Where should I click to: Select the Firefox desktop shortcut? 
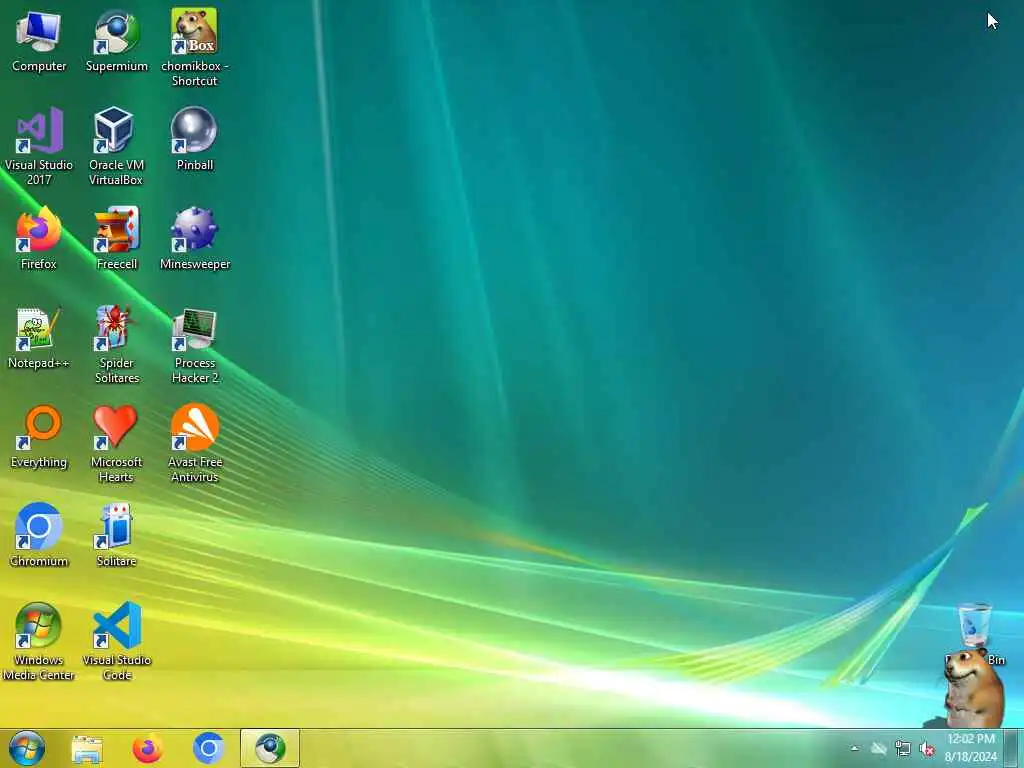tap(39, 238)
